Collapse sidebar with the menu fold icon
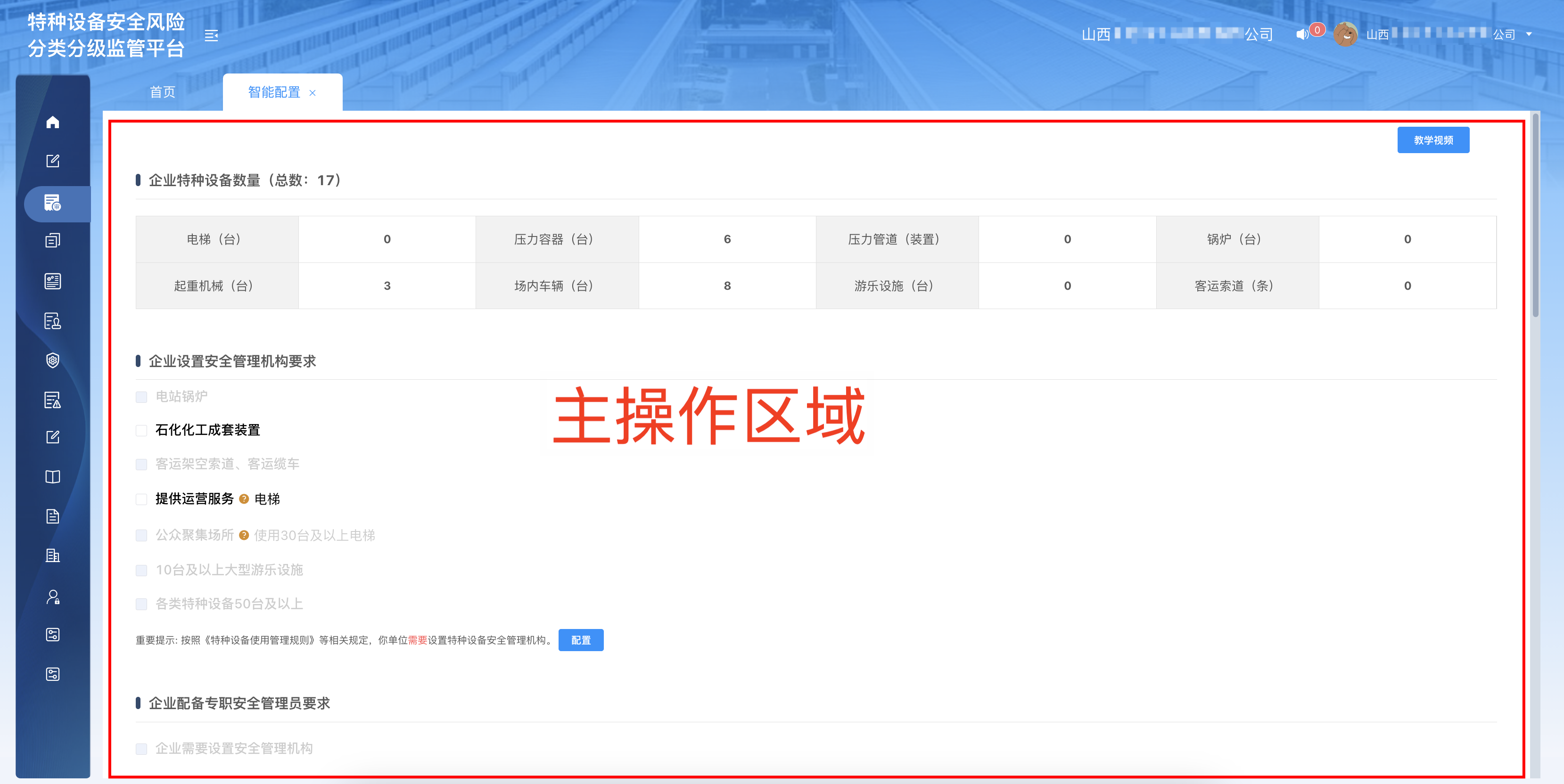Screen dimensions: 1564x784 tap(211, 36)
